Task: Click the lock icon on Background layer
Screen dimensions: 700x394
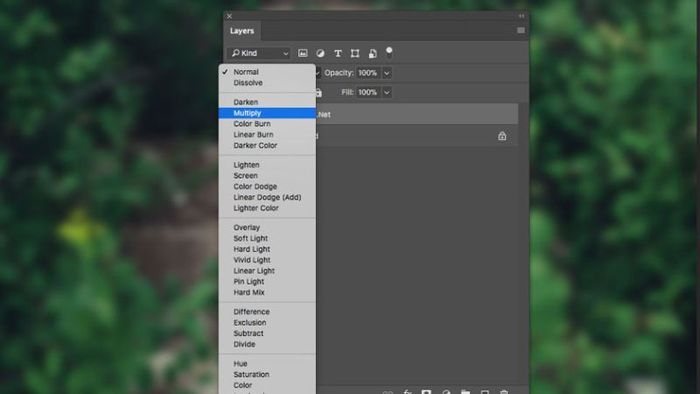Action: [502, 136]
